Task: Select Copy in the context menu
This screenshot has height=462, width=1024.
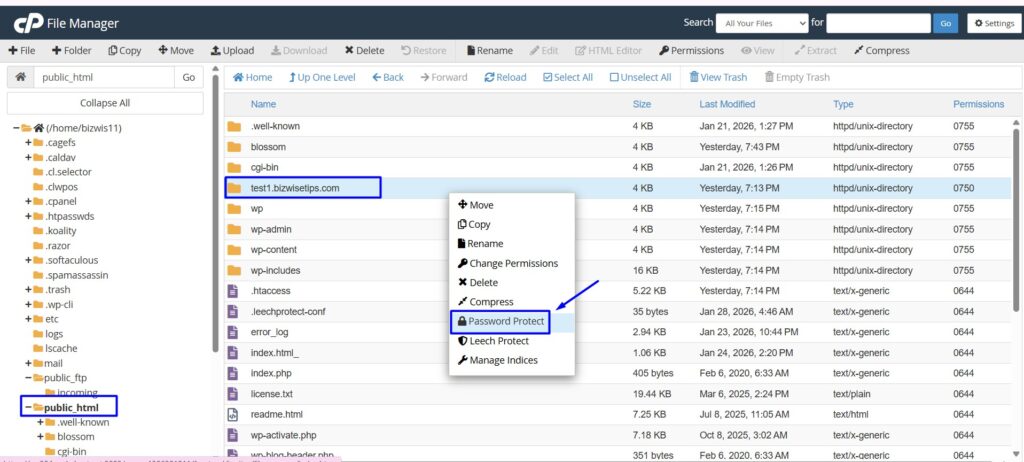Action: [x=512, y=224]
